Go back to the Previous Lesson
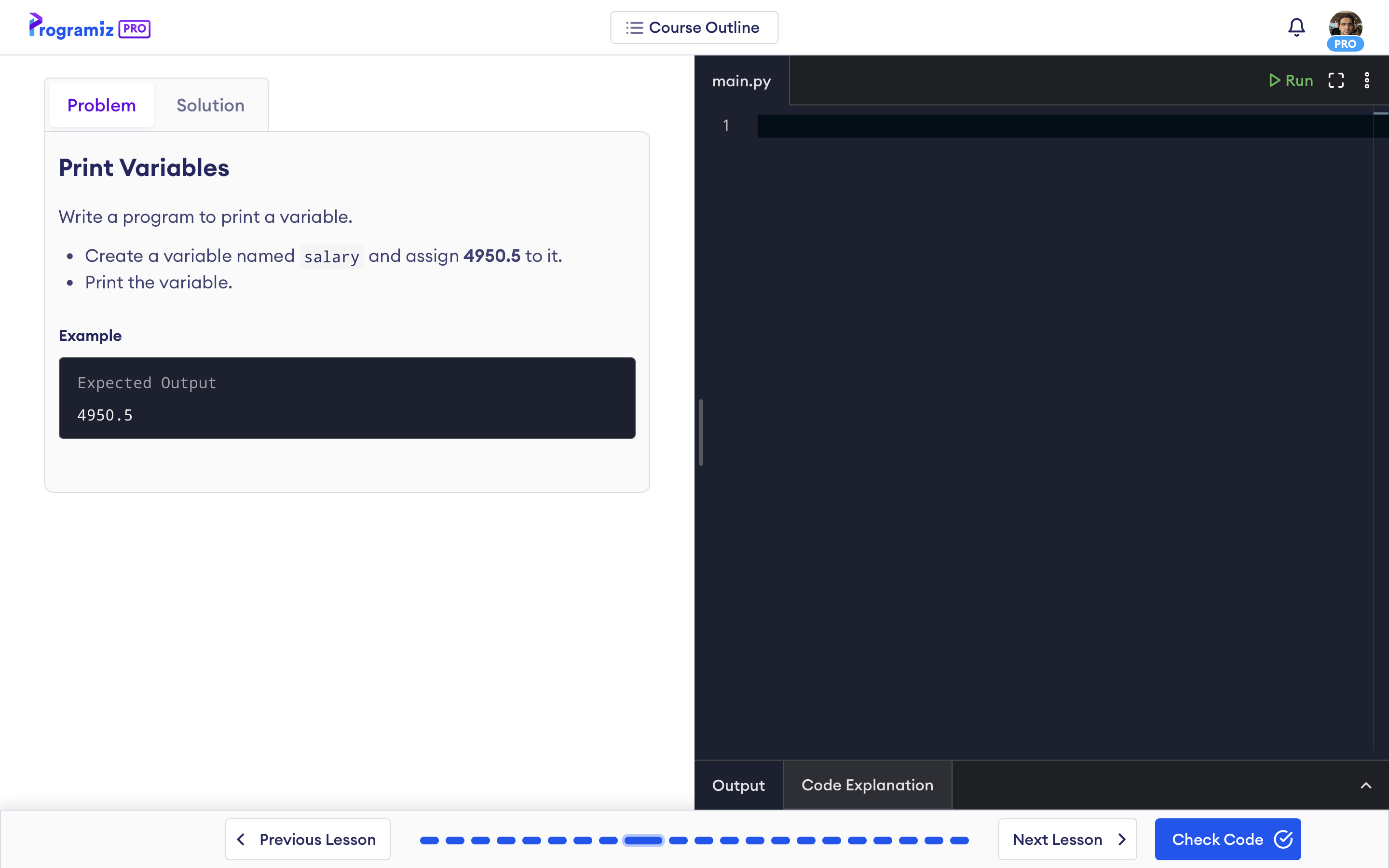The width and height of the screenshot is (1389, 868). pyautogui.click(x=308, y=839)
